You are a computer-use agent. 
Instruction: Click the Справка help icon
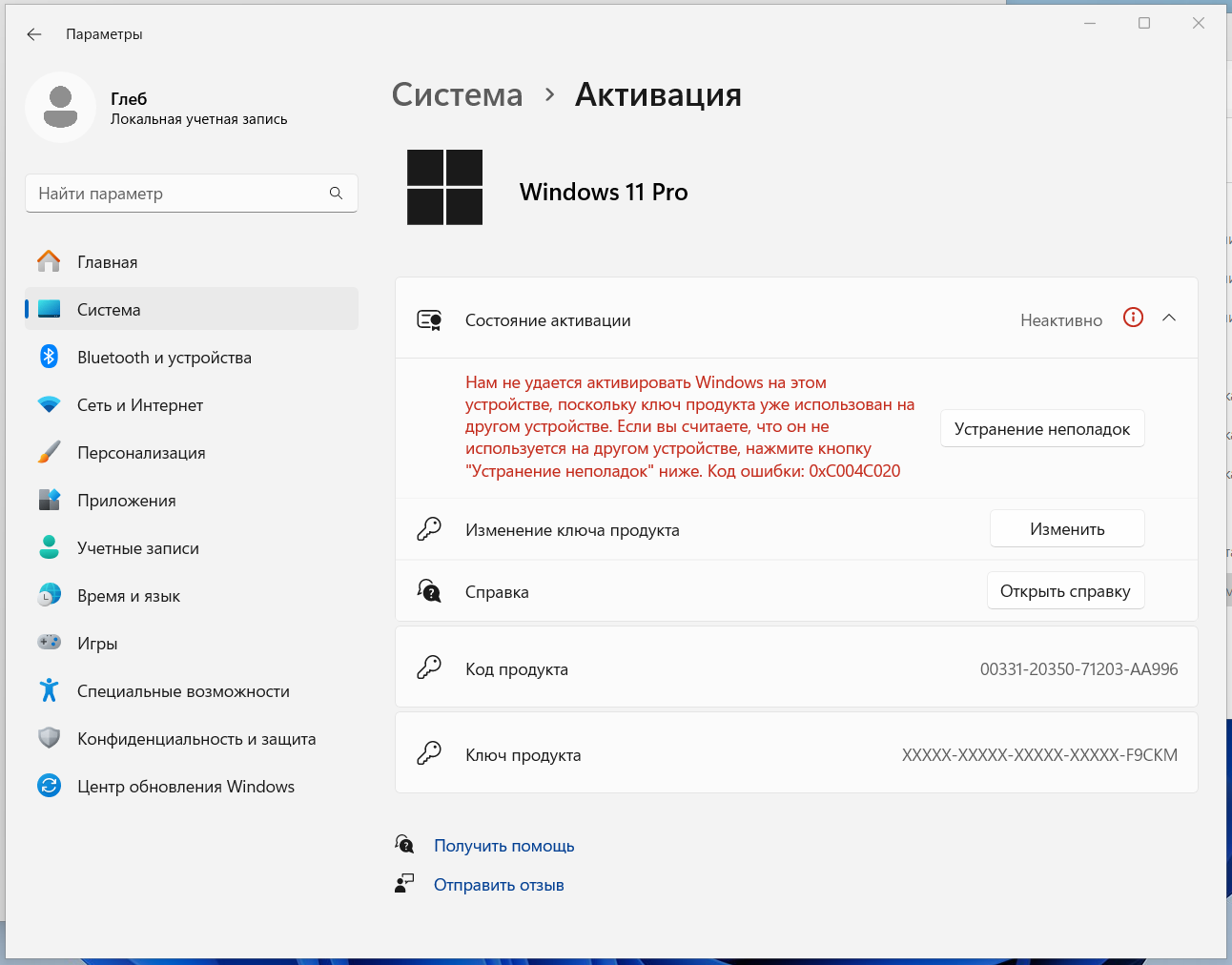pos(429,591)
